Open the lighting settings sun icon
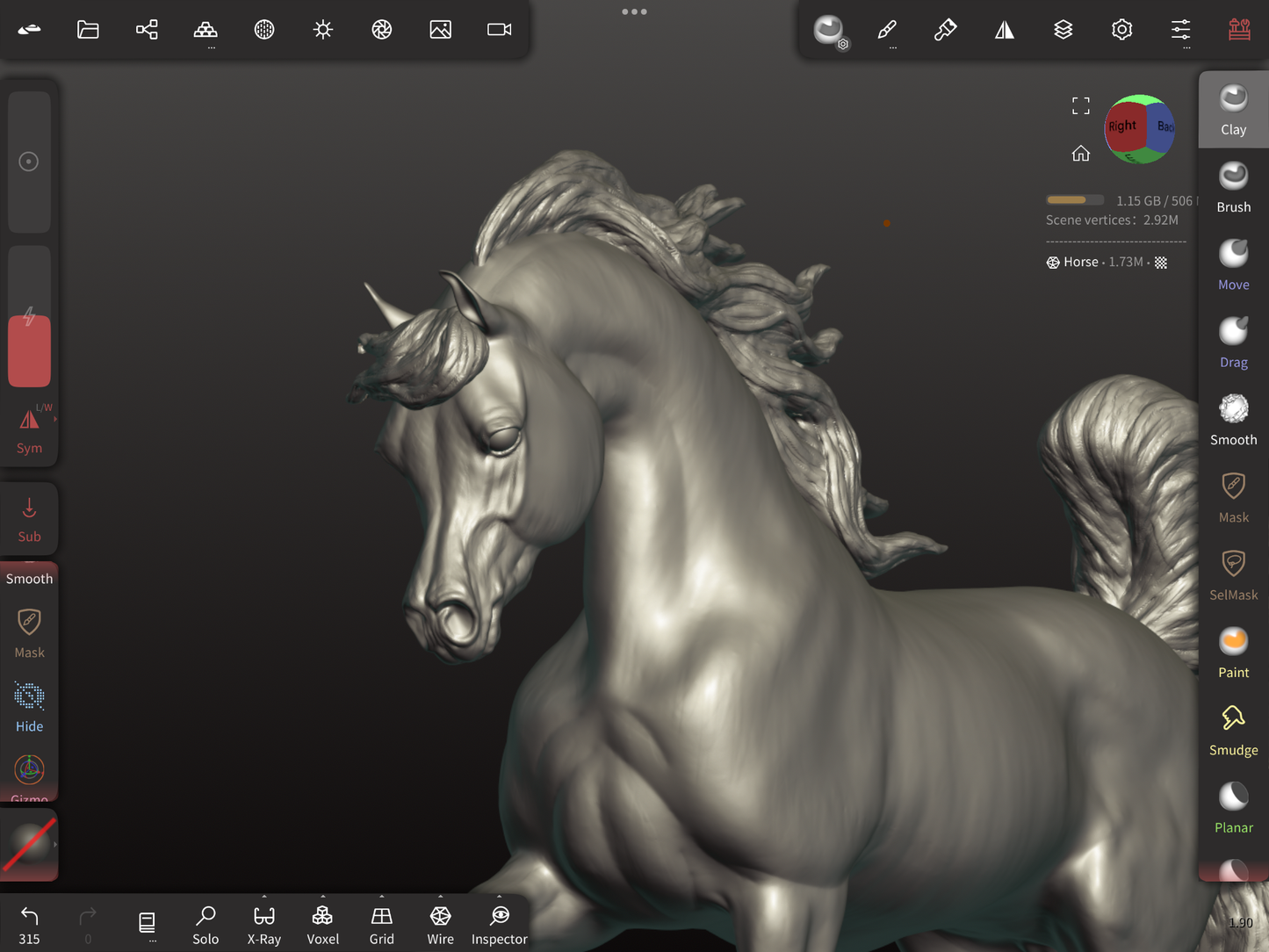The image size is (1269, 952). point(323,30)
